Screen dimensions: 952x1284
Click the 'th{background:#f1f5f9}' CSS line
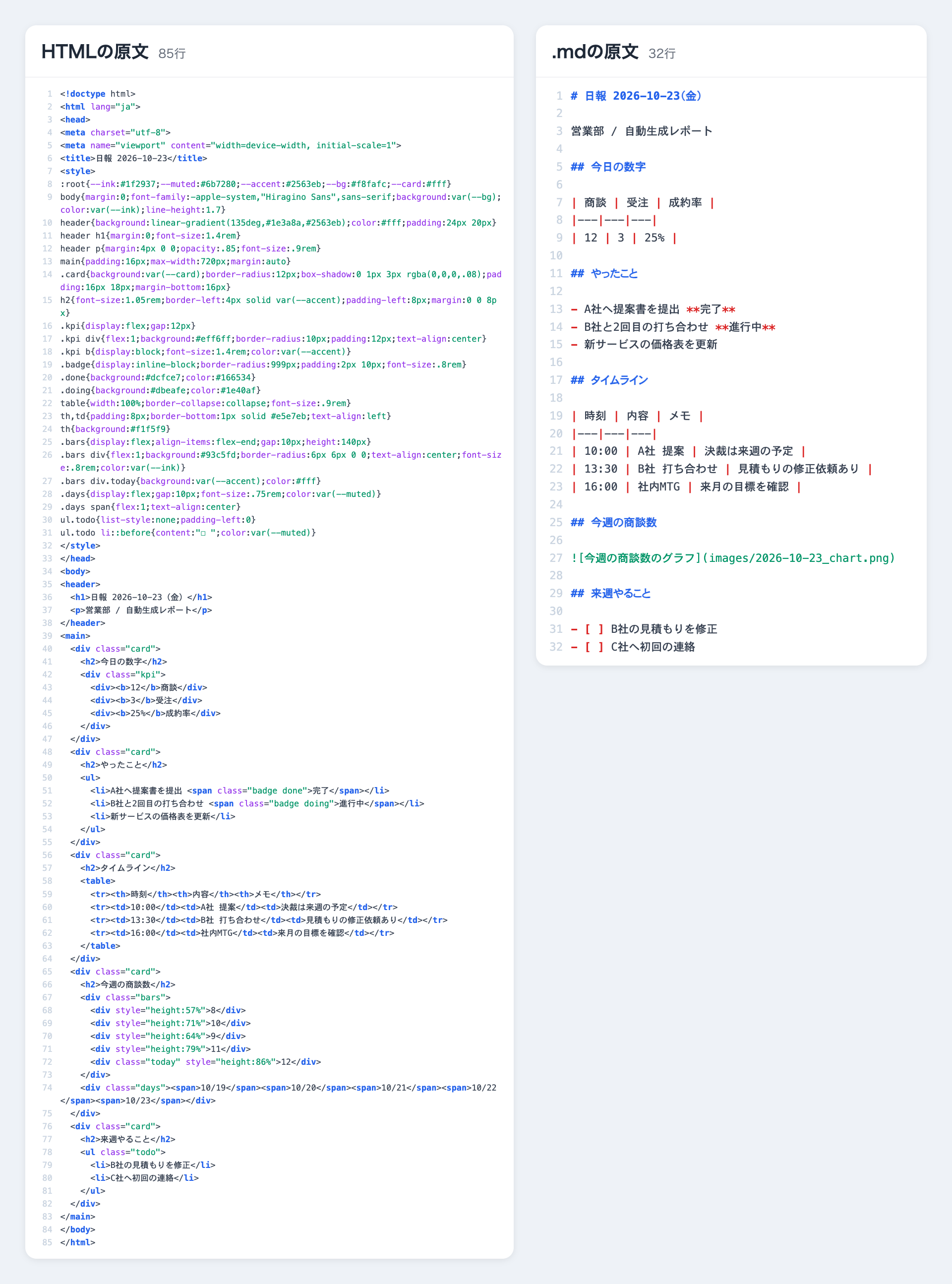click(115, 429)
